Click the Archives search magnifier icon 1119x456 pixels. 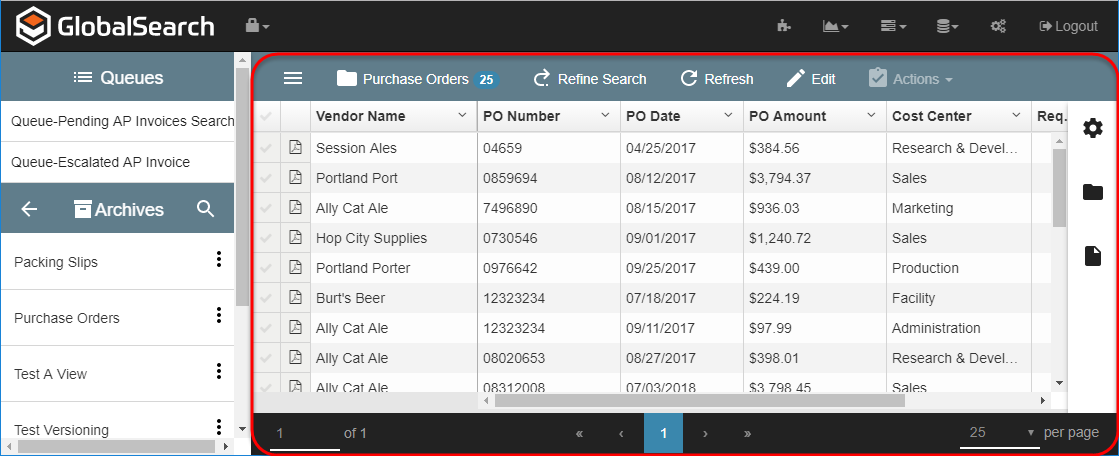point(206,209)
